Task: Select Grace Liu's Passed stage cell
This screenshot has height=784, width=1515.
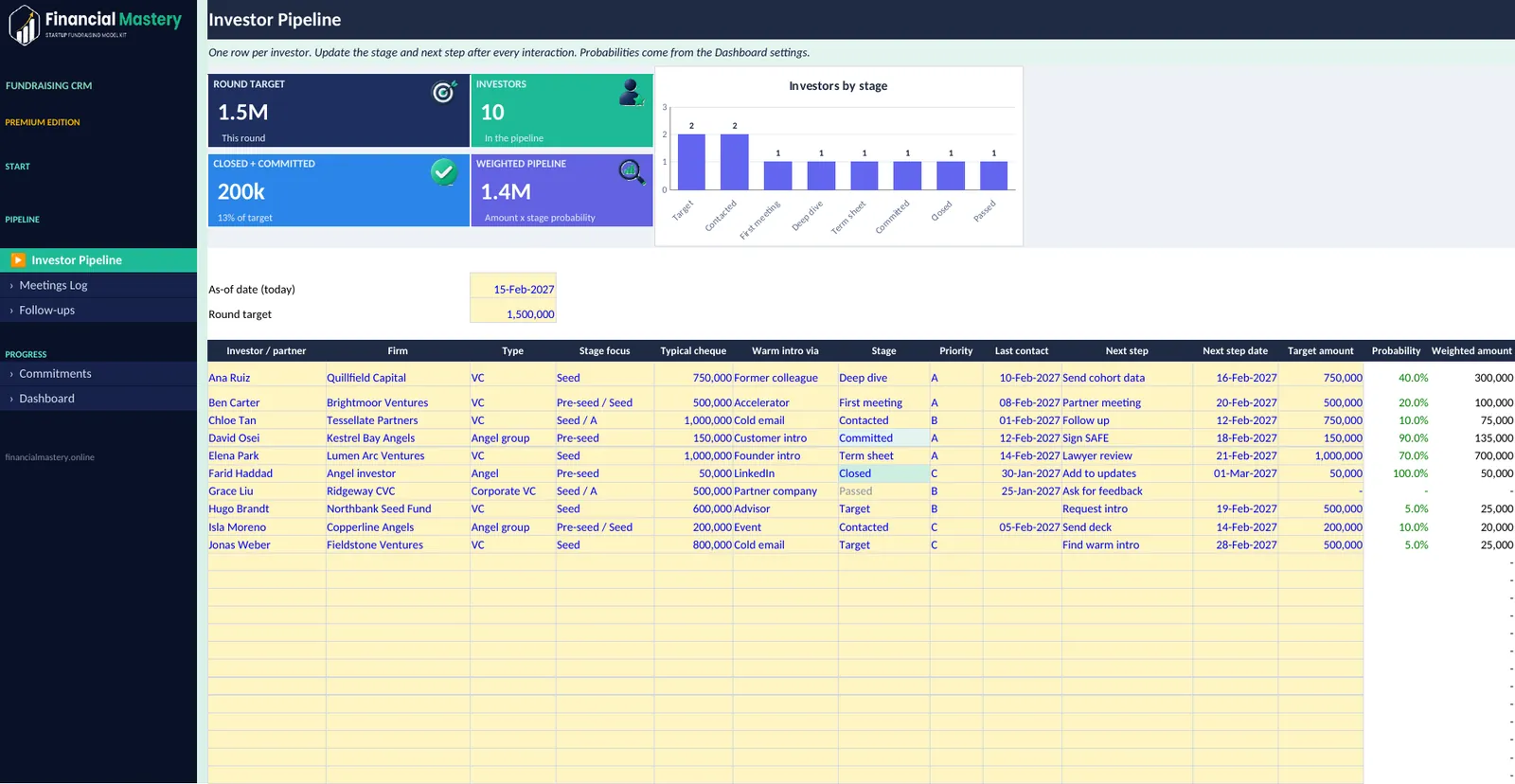Action: click(x=883, y=491)
